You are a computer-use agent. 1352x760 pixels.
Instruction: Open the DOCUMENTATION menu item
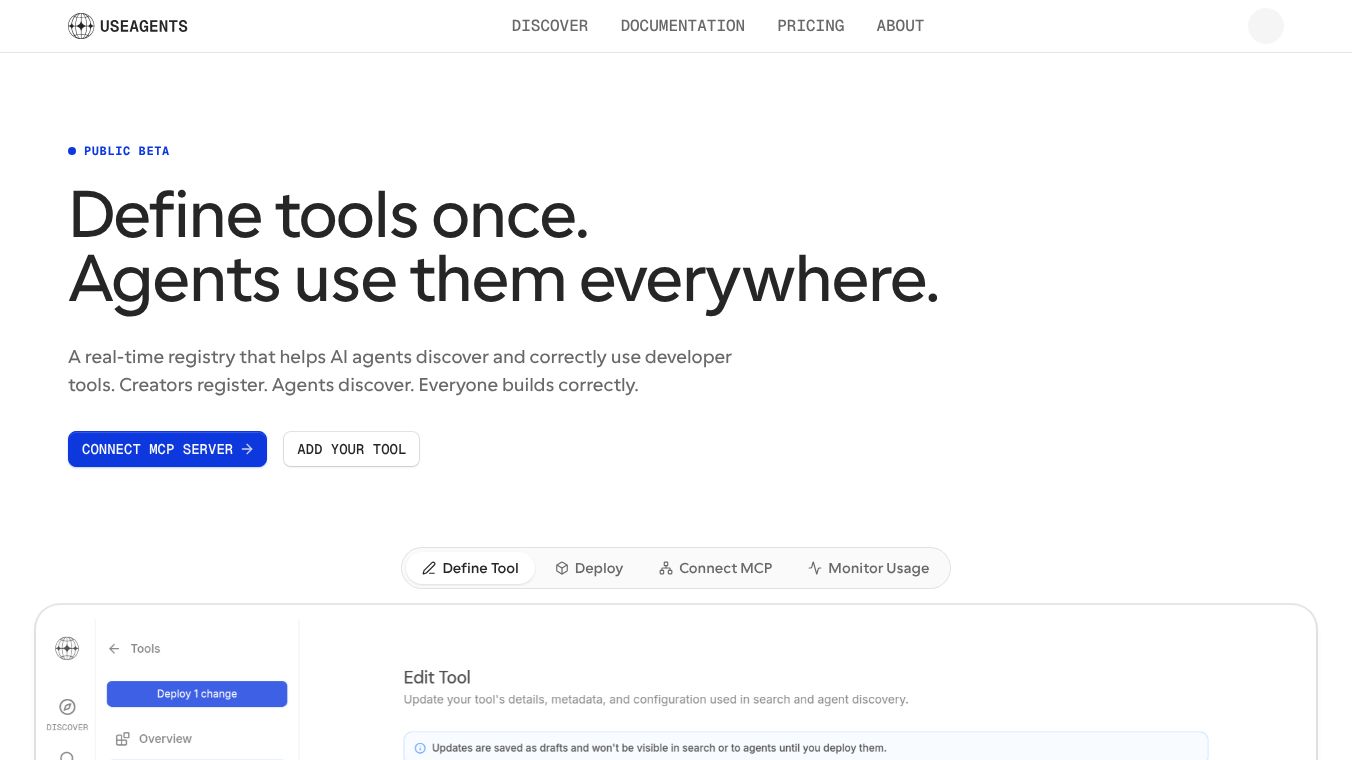click(683, 25)
